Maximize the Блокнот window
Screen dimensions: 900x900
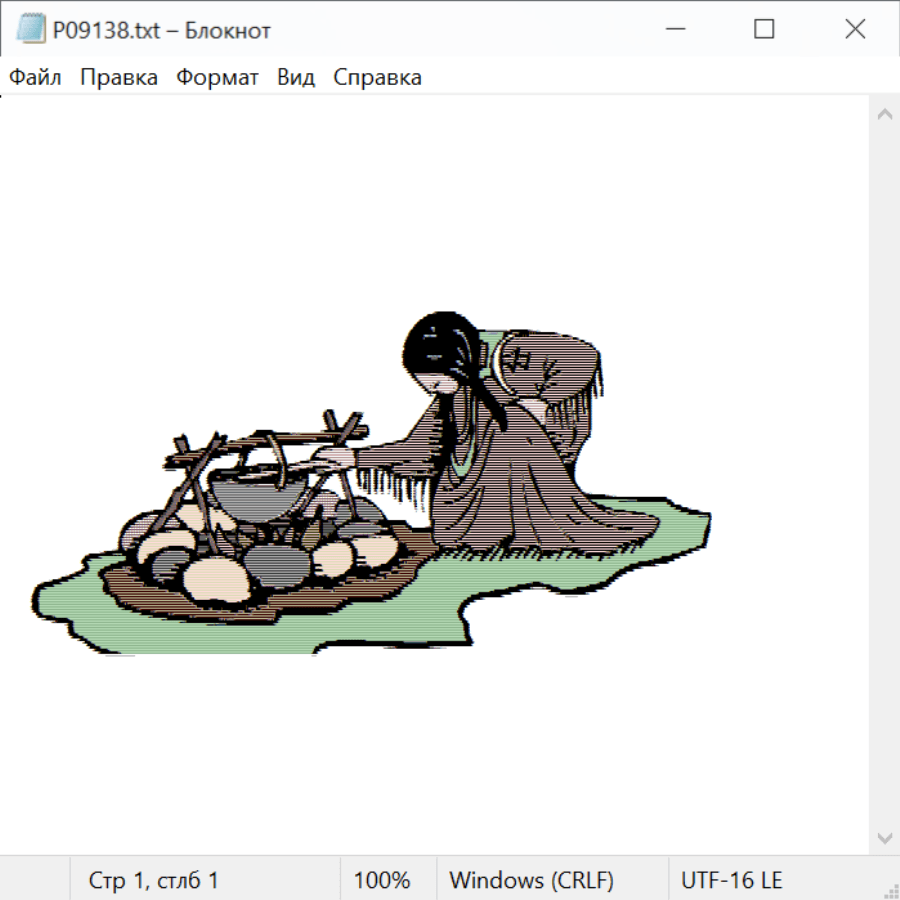pos(764,30)
